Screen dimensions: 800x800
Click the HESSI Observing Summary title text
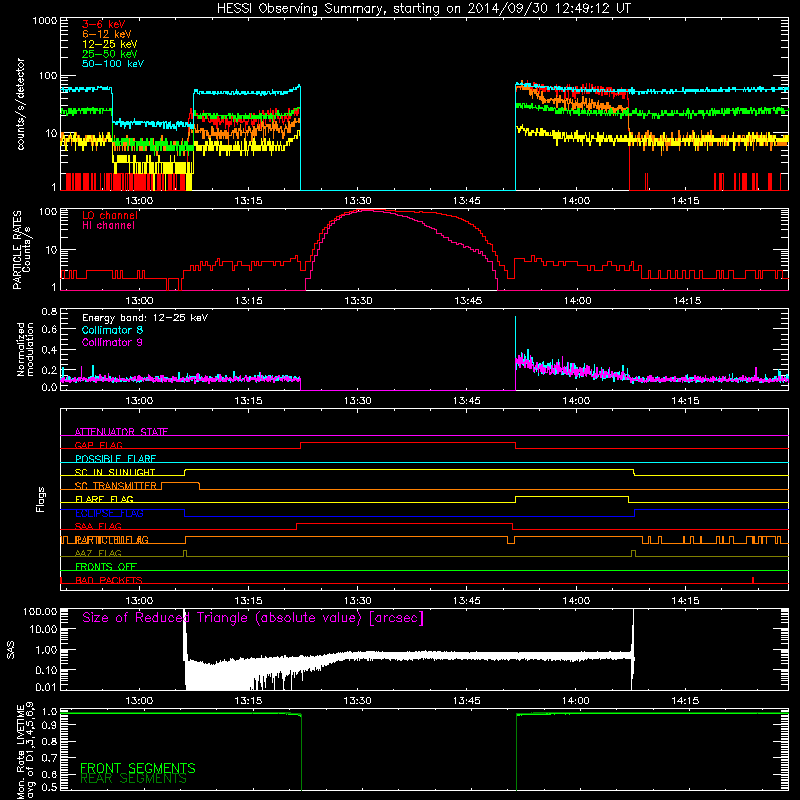423,9
